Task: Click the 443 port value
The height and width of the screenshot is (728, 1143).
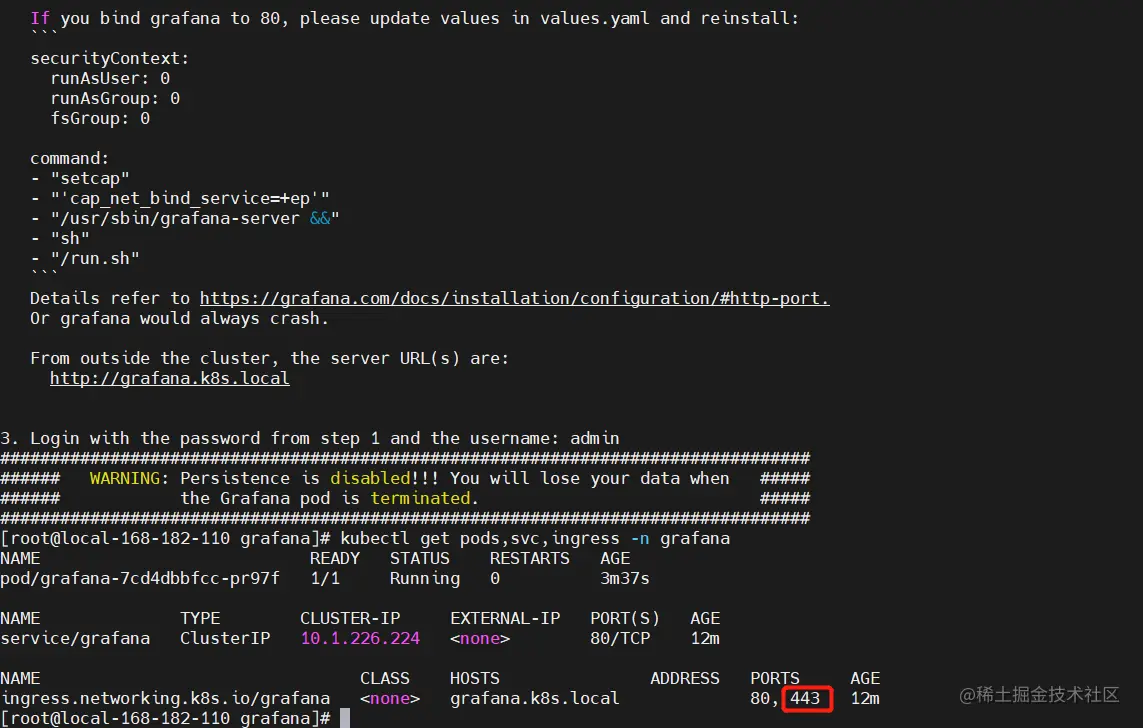Action: tap(805, 698)
